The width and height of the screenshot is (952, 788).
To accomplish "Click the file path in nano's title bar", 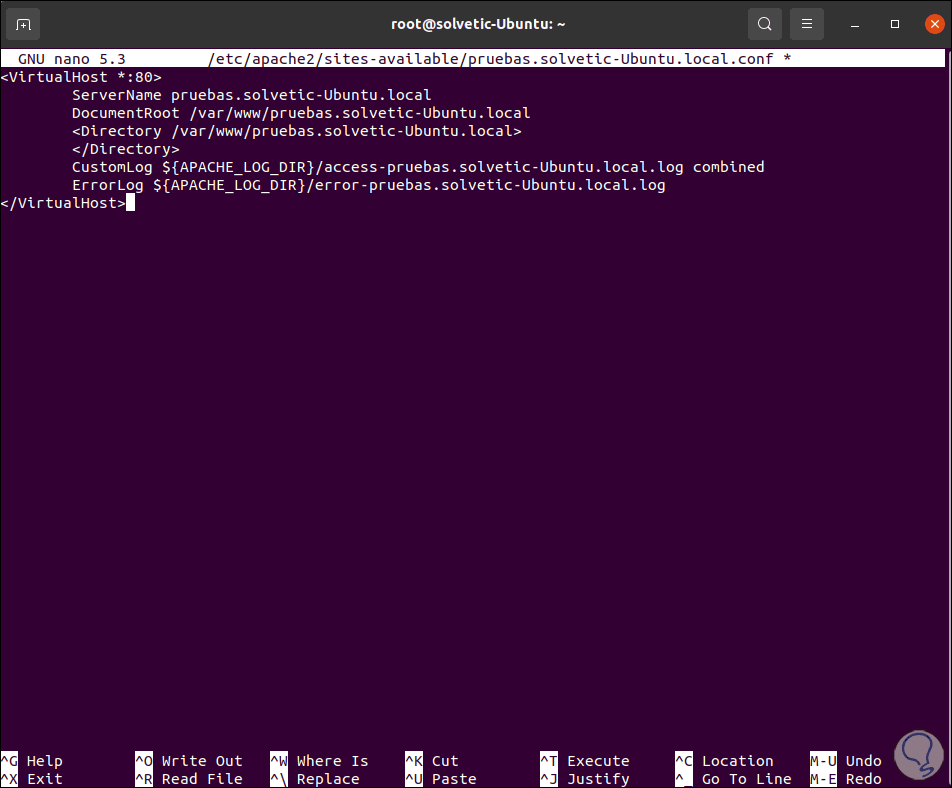I will tap(491, 59).
